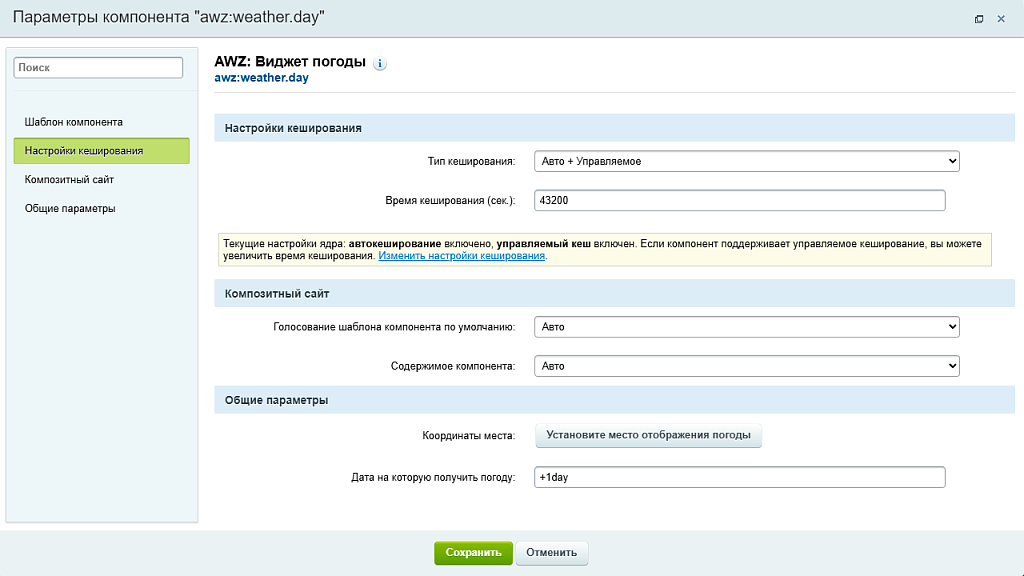Viewport: 1024px width, 576px height.
Task: Expand the dialog window with the restore icon
Action: (979, 19)
